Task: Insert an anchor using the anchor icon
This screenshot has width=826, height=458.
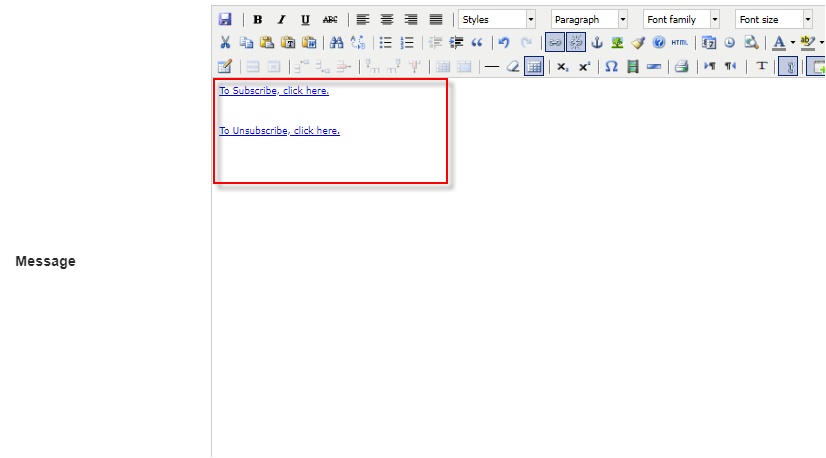Action: [597, 43]
